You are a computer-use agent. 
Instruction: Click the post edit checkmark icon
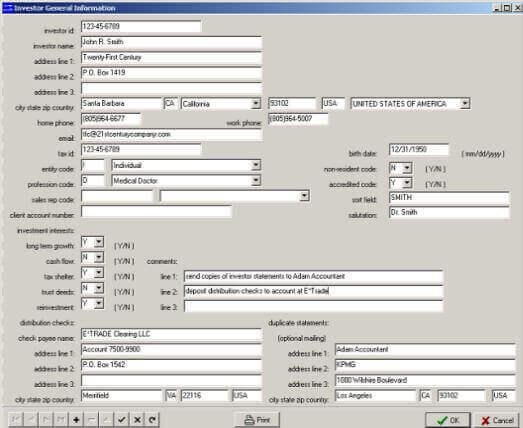tap(121, 419)
